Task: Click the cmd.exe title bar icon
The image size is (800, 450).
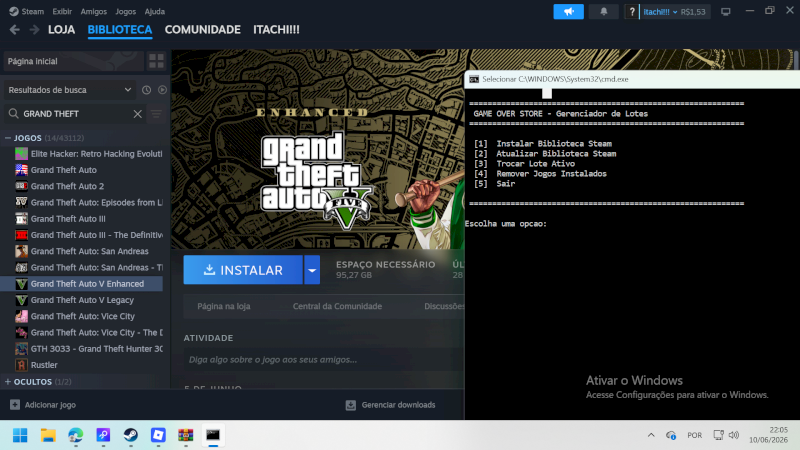Action: pyautogui.click(x=474, y=79)
